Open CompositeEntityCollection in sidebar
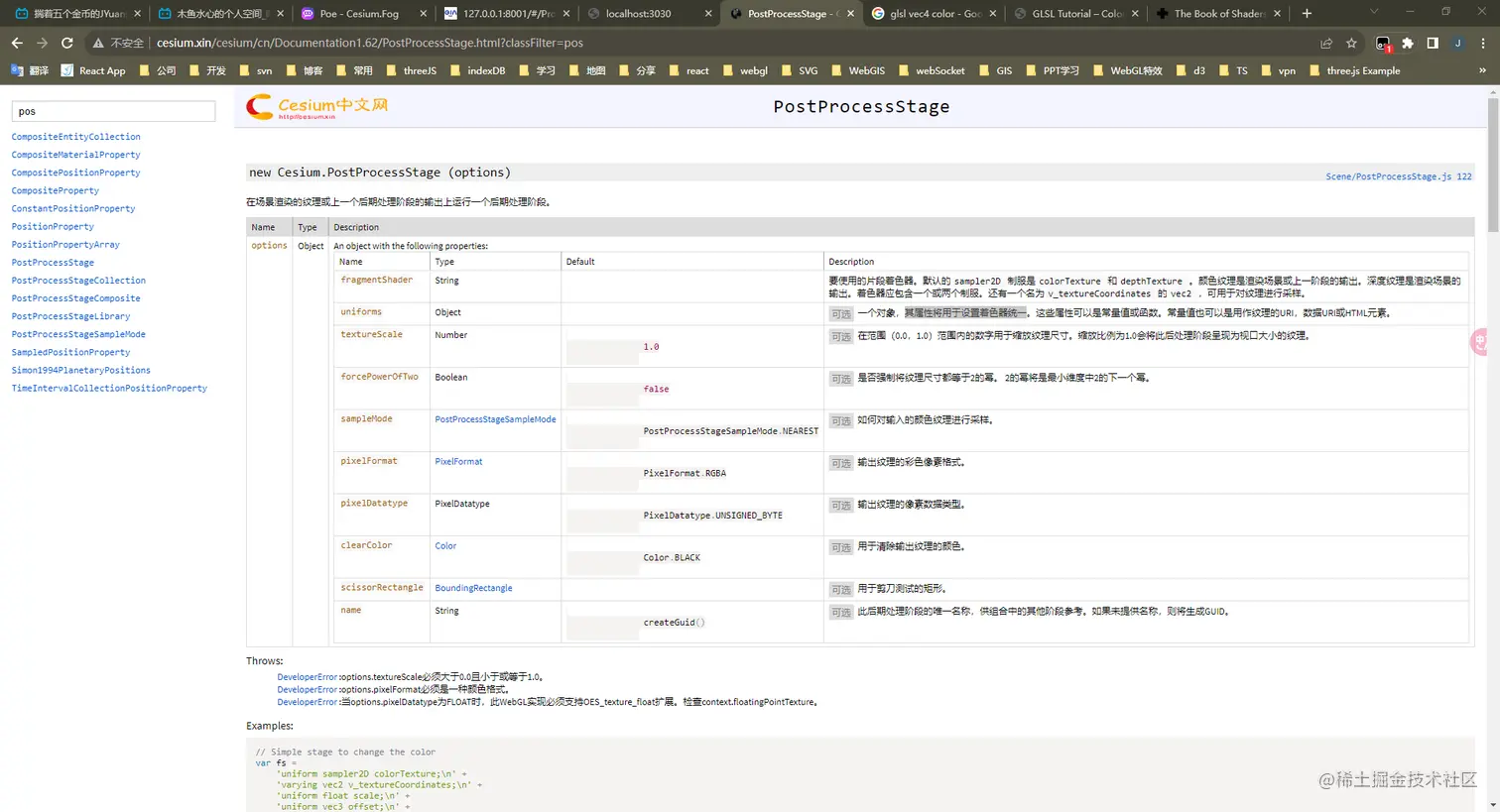This screenshot has width=1500, height=812. (75, 137)
